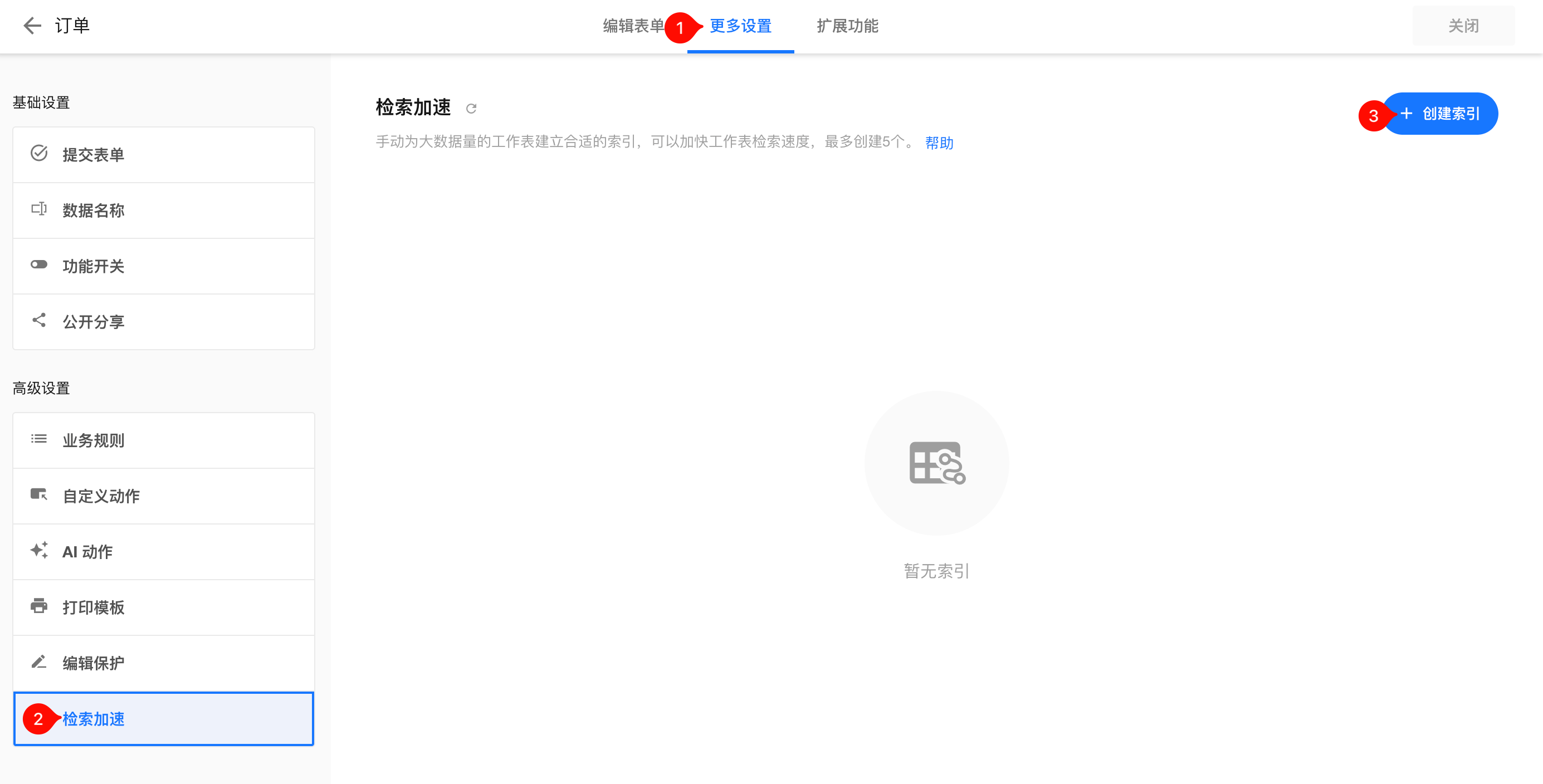This screenshot has width=1543, height=784.
Task: Click the 数据名称 rename icon
Action: (x=39, y=209)
